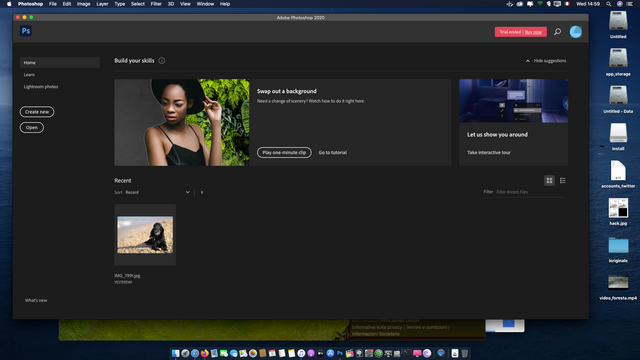Viewport: 640px width, 360px height.
Task: Open the Filter menu
Action: [156, 4]
